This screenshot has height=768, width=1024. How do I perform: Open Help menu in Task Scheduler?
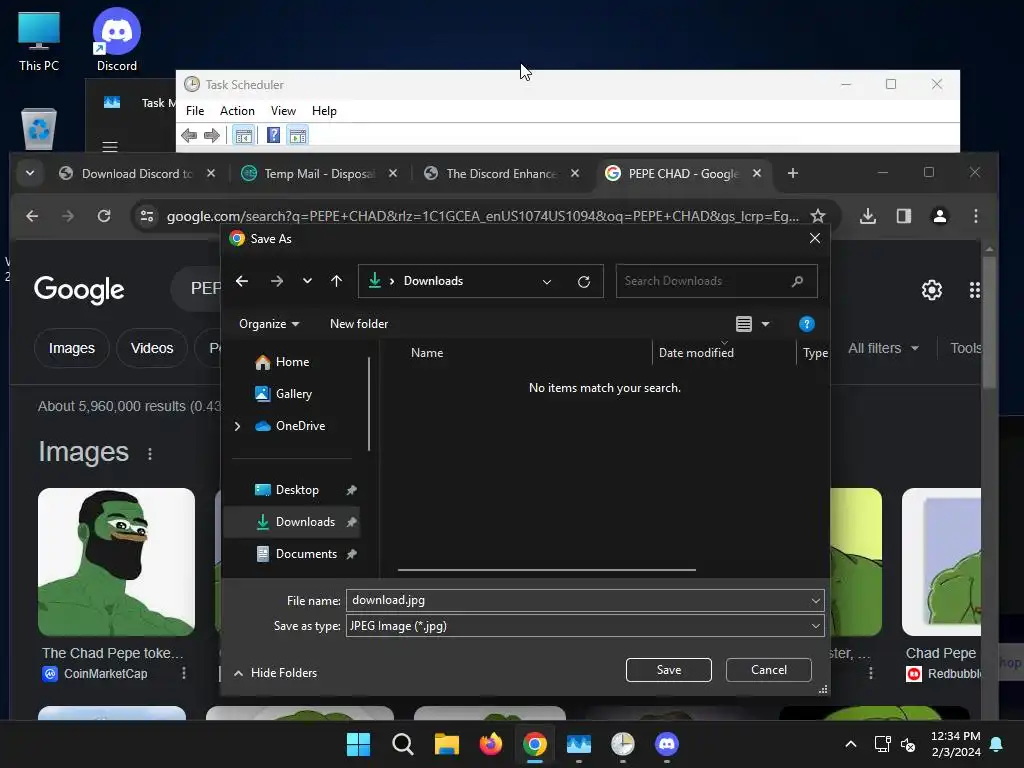coord(324,111)
